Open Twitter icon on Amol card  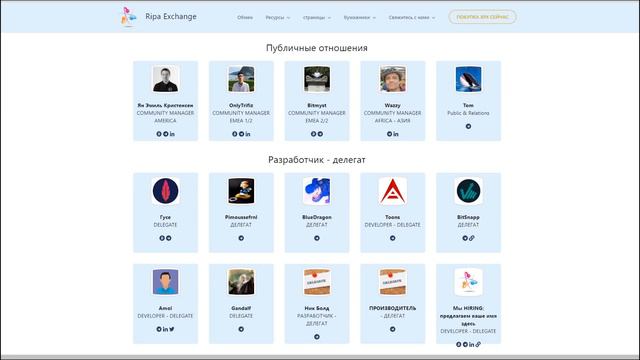click(172, 329)
